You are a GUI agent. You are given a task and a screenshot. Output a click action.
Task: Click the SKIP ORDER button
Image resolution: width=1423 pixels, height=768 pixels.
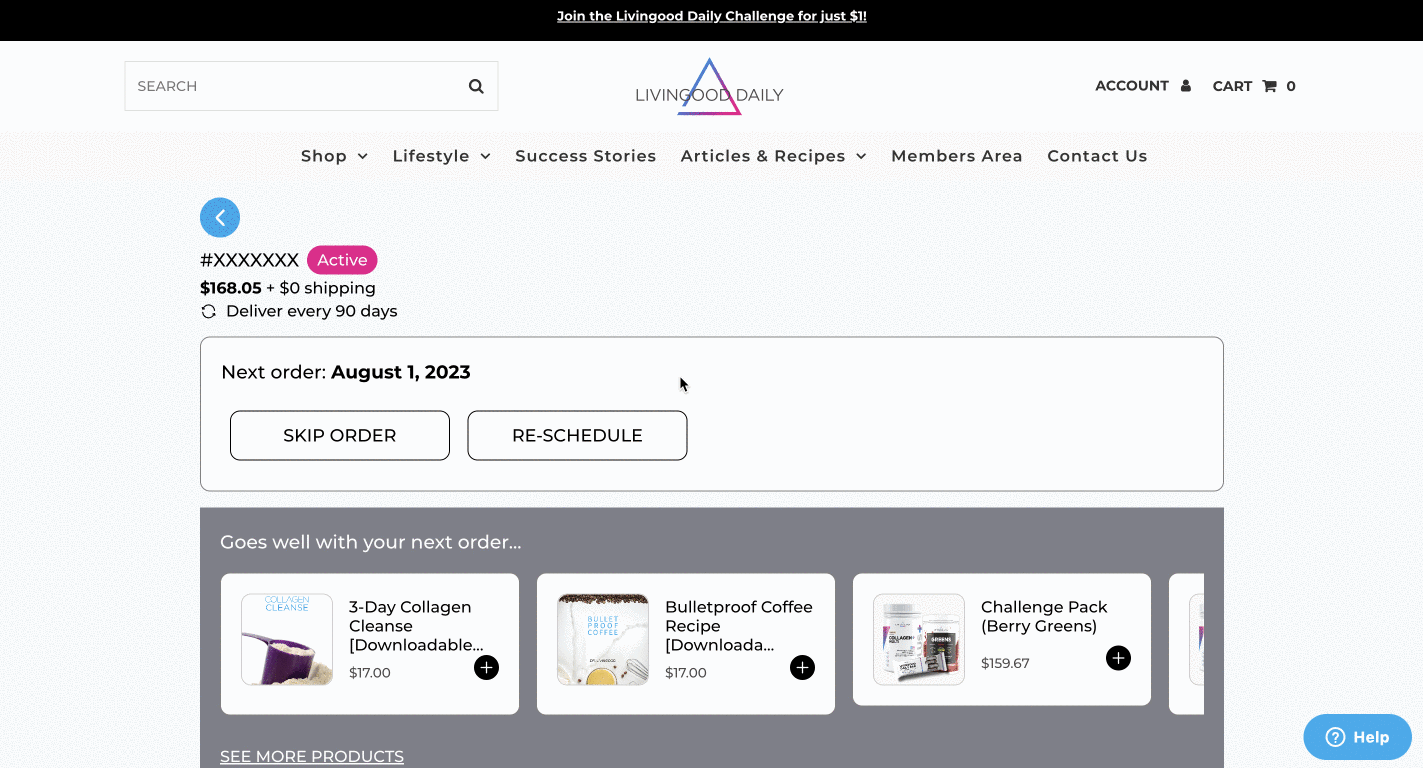[340, 436]
